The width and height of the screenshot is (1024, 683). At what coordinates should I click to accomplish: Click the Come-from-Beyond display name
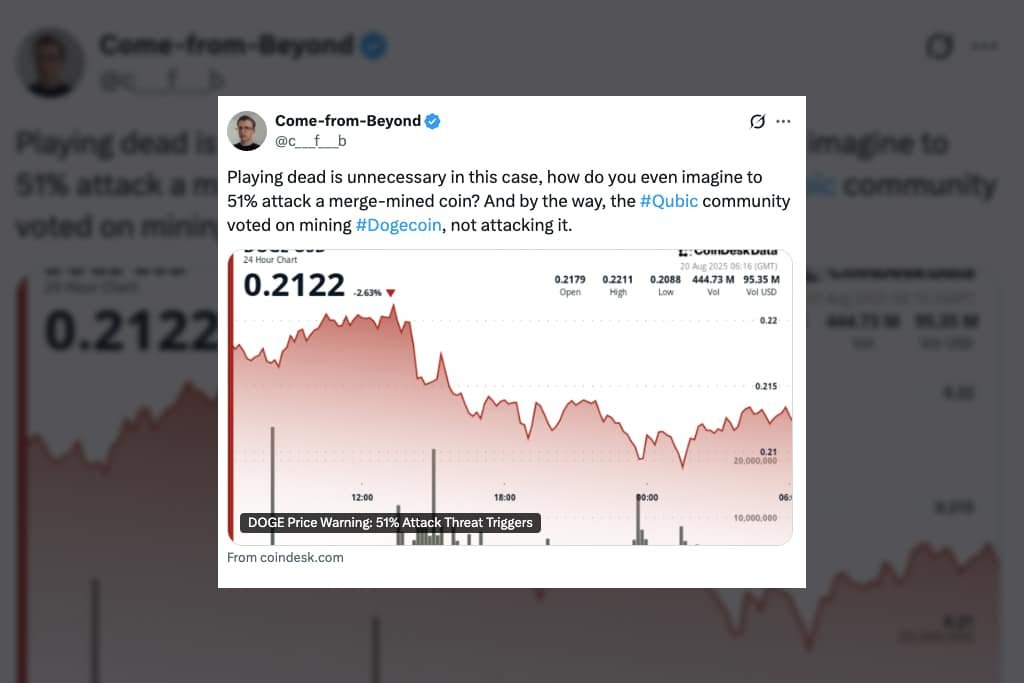(x=347, y=121)
